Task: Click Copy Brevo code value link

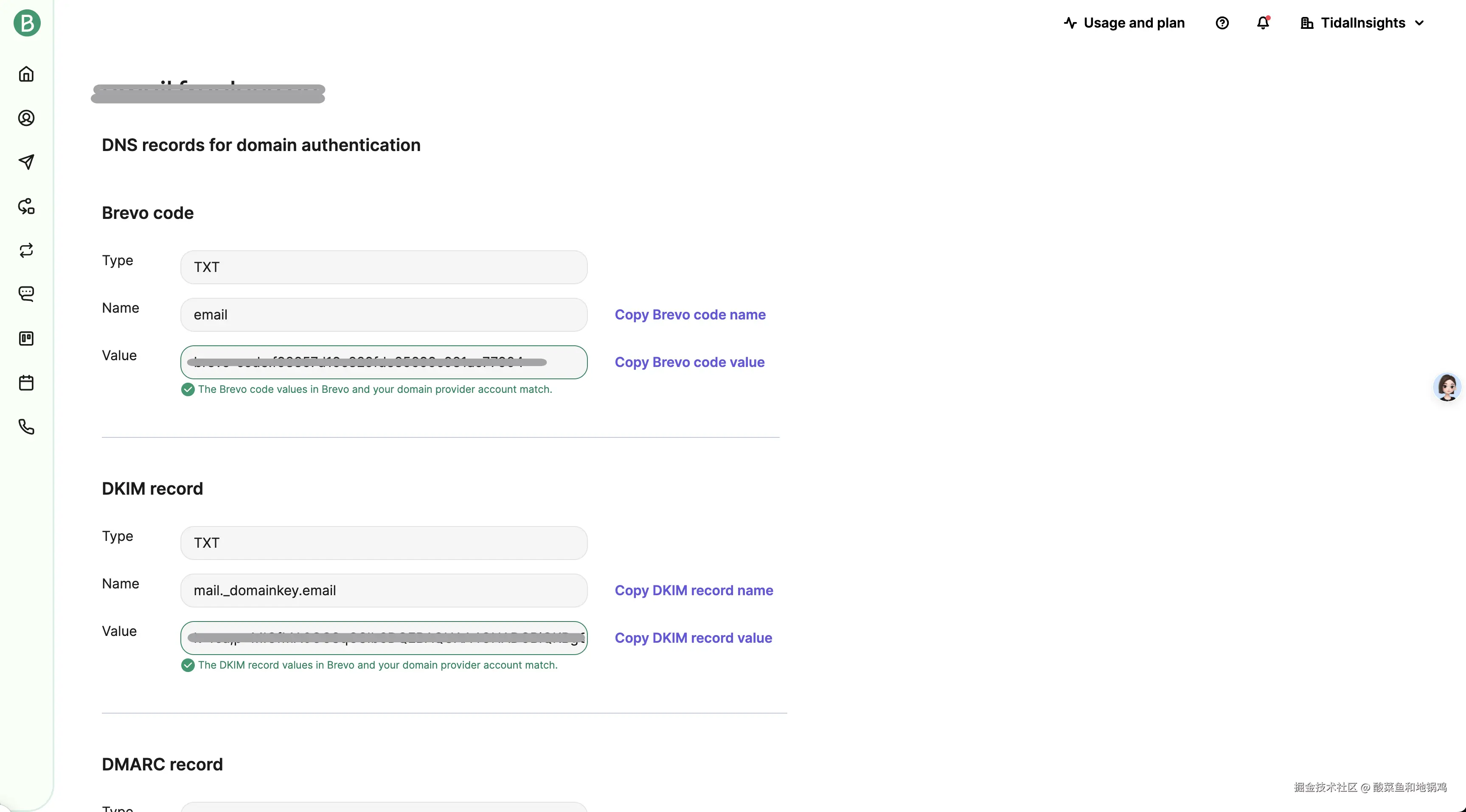Action: pyautogui.click(x=689, y=362)
